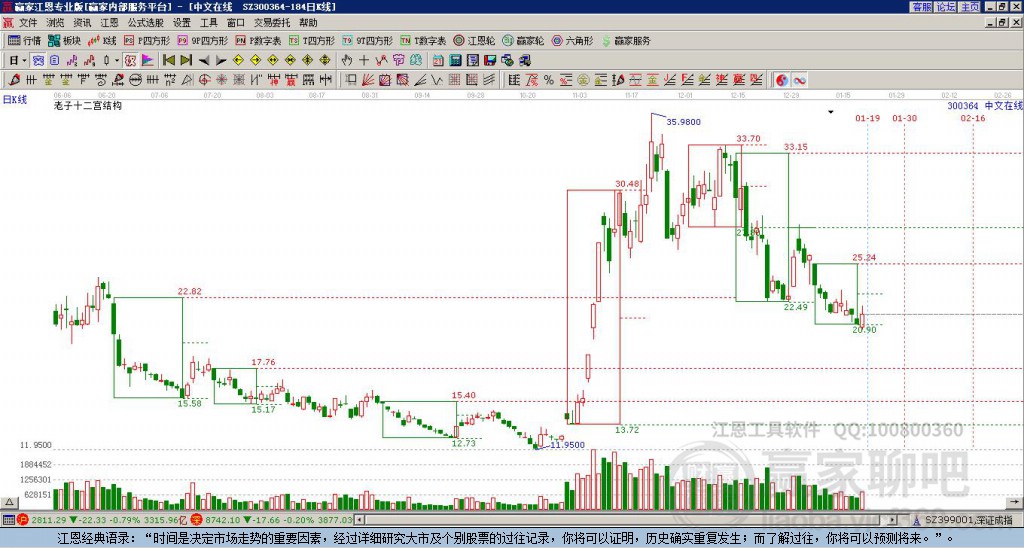Select the crosshair cursor tool

coord(364,61)
